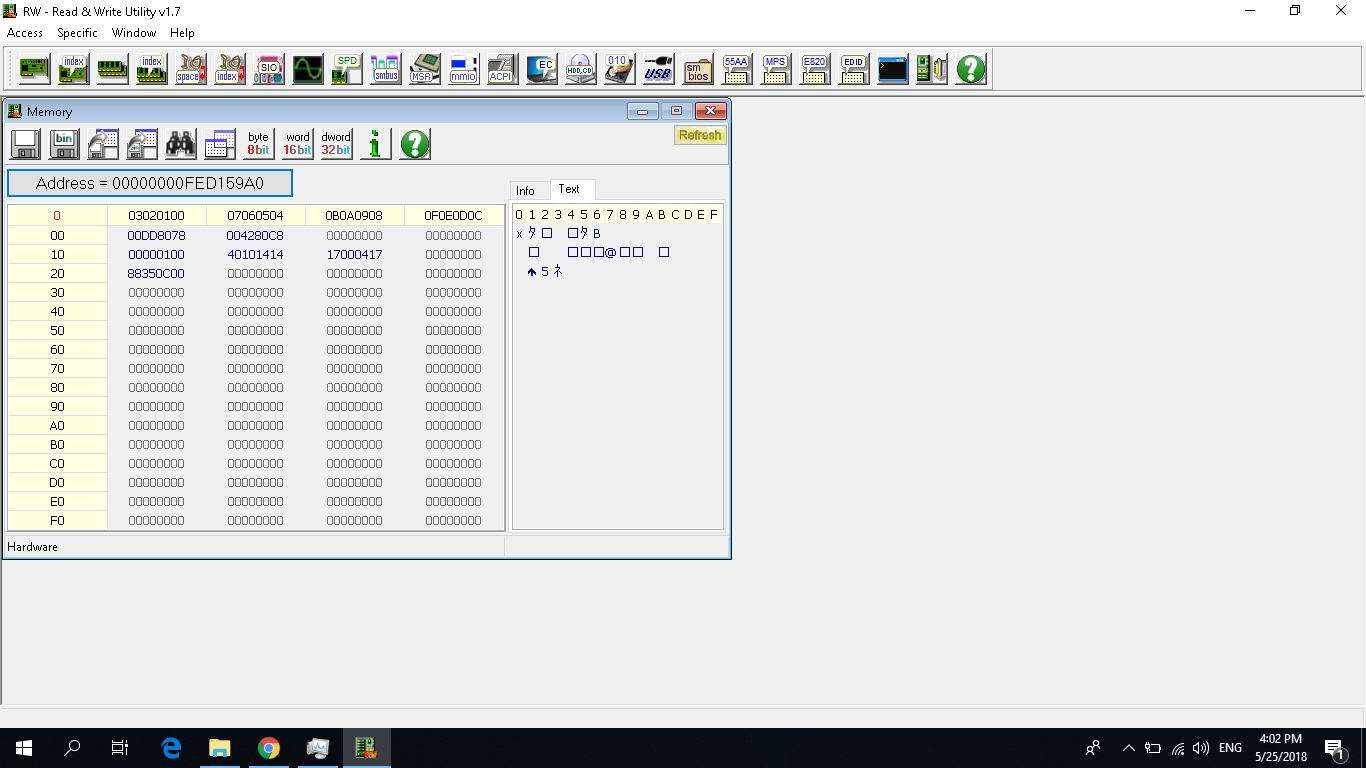
Task: Open the Specific menu
Action: pyautogui.click(x=77, y=33)
